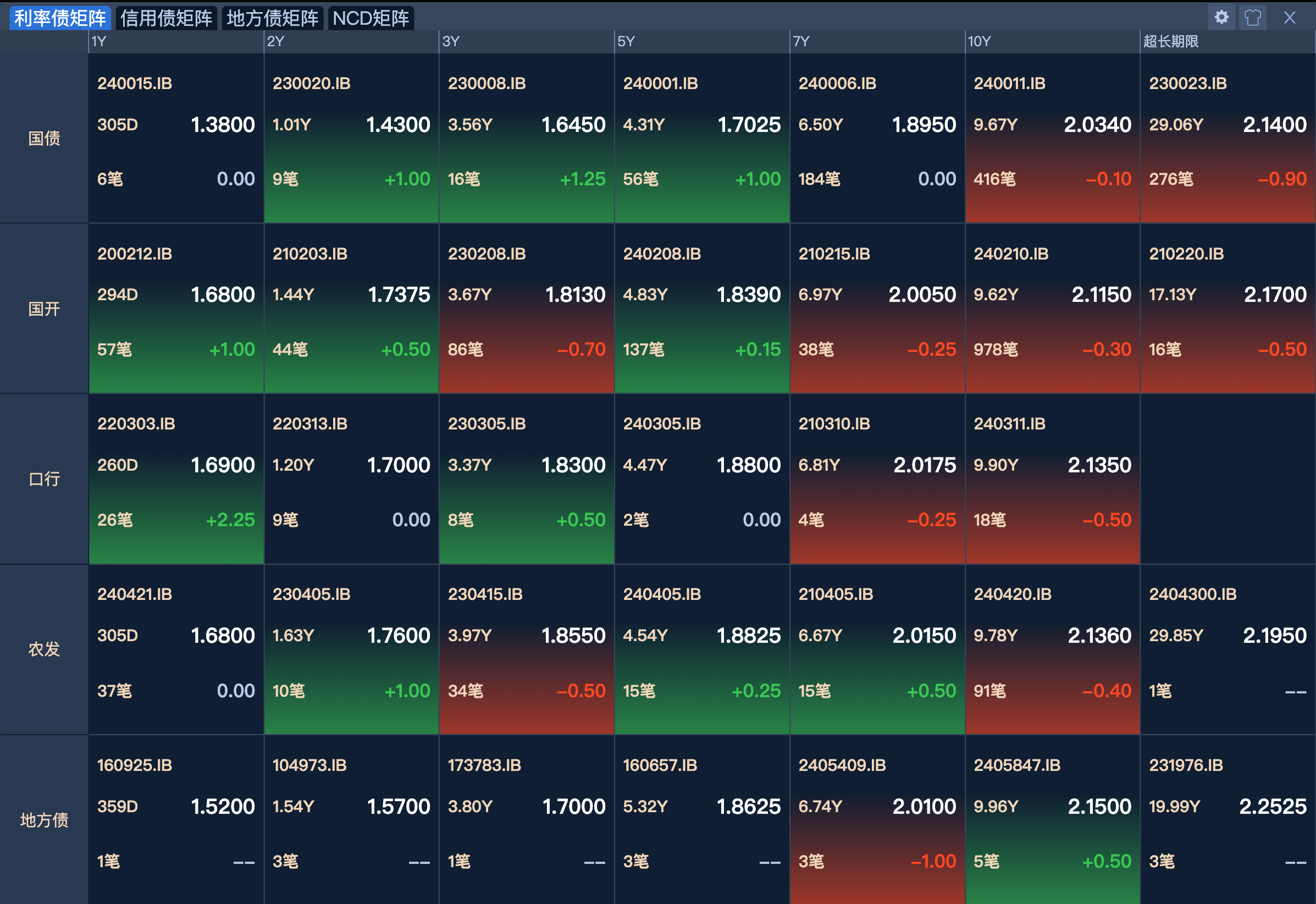Click the 230023.IB yield 2.1400

[x=1274, y=125]
